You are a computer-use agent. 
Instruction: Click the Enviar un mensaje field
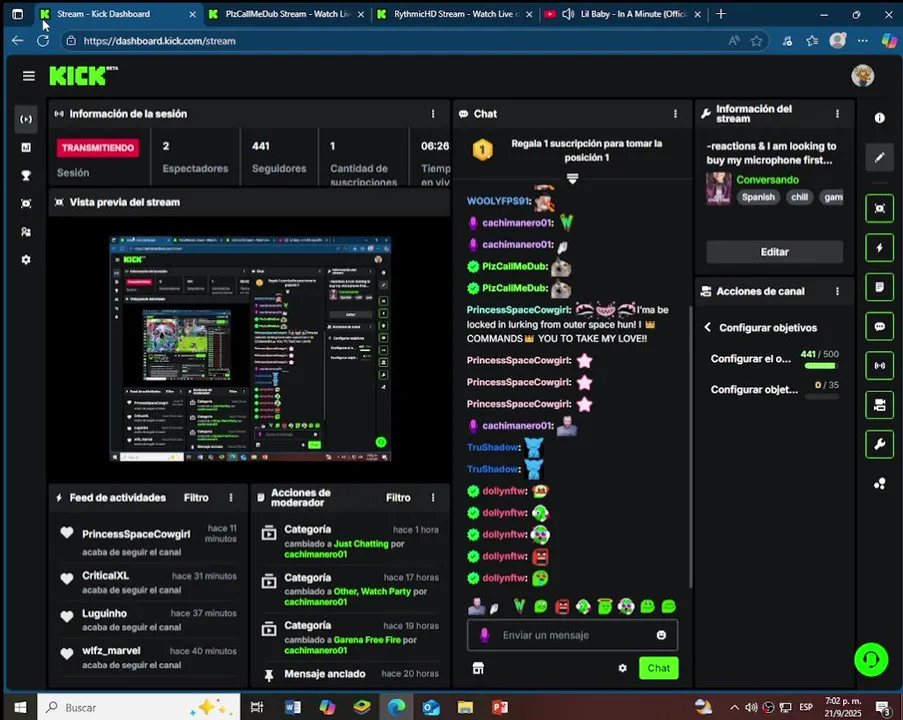tap(572, 635)
